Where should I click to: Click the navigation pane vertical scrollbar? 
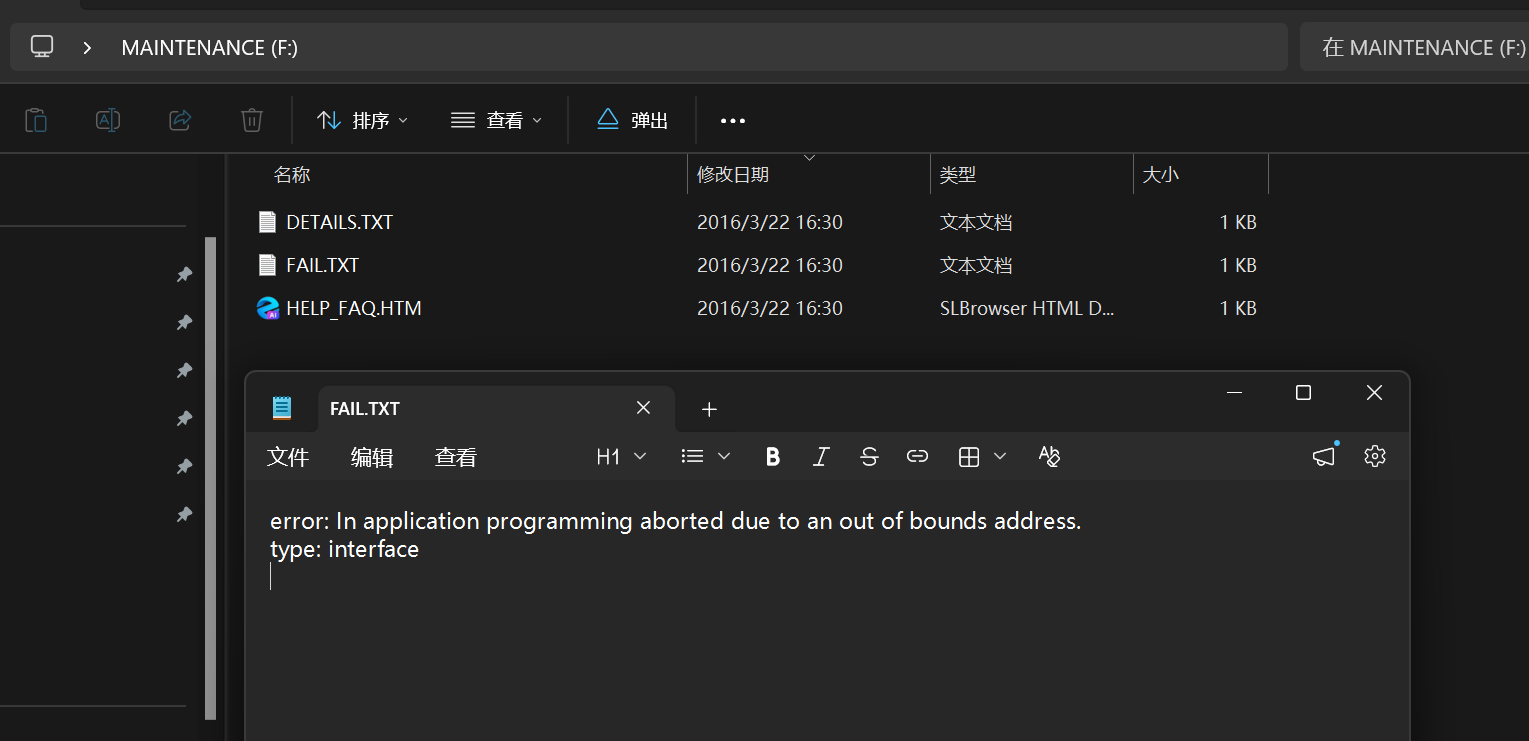(x=210, y=478)
